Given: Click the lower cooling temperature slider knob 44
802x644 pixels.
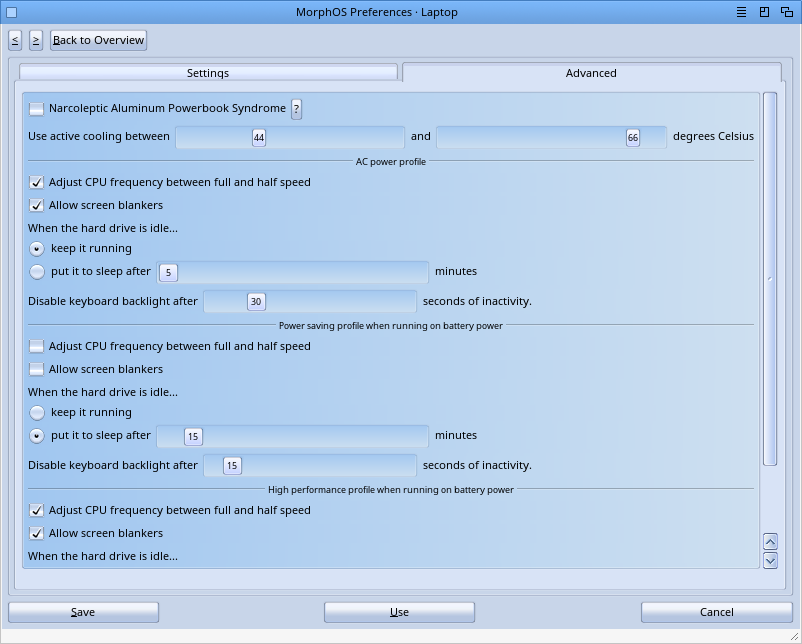Looking at the screenshot, I should pos(259,138).
